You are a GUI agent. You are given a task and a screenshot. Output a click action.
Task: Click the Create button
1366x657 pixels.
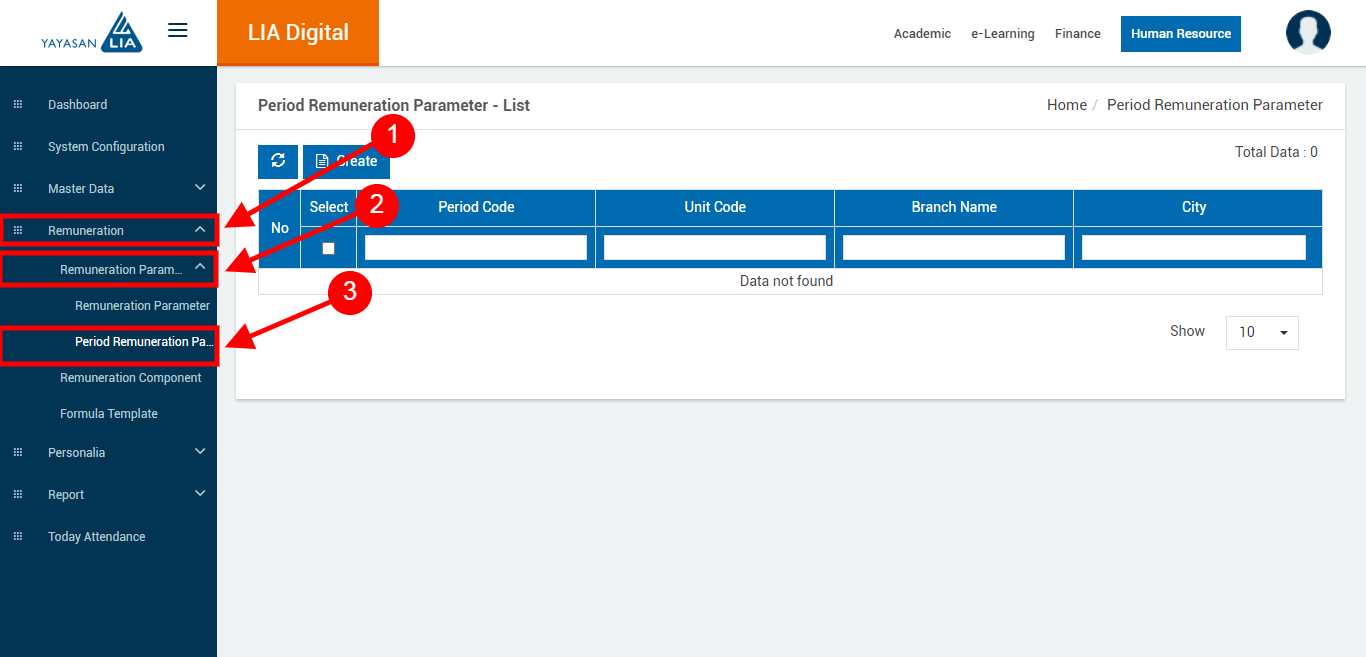(x=347, y=161)
